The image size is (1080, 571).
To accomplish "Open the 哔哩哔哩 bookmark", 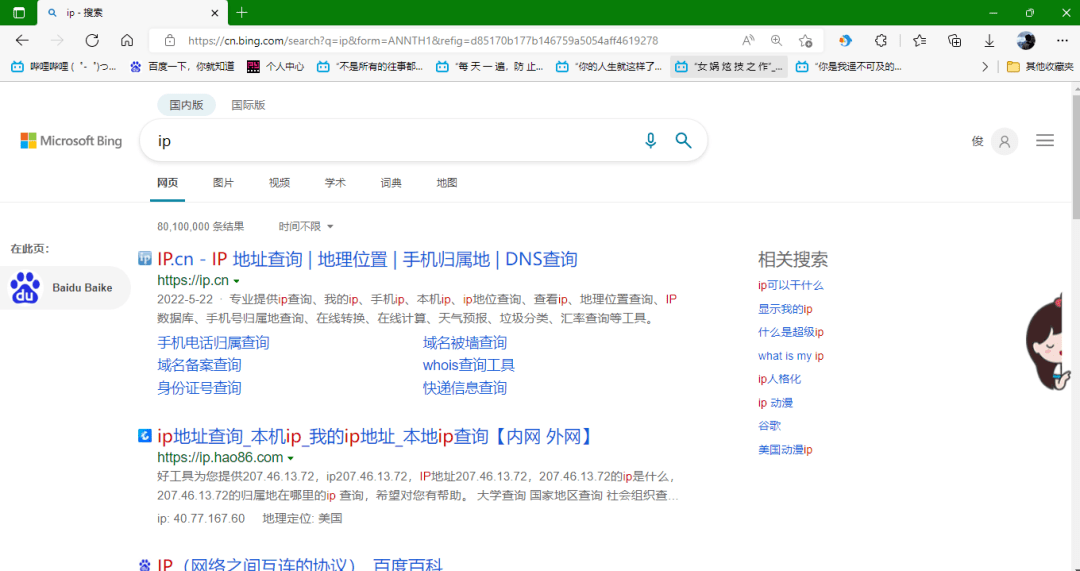I will pos(63,67).
